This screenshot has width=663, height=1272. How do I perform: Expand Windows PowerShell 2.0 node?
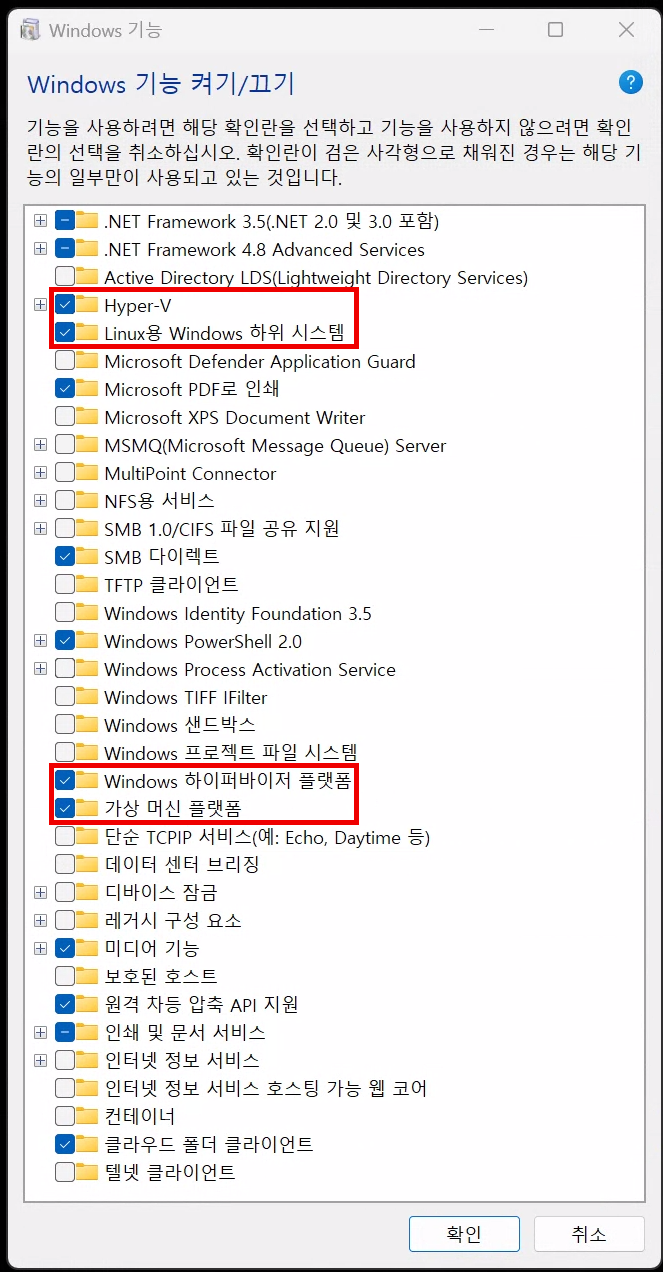click(x=40, y=640)
